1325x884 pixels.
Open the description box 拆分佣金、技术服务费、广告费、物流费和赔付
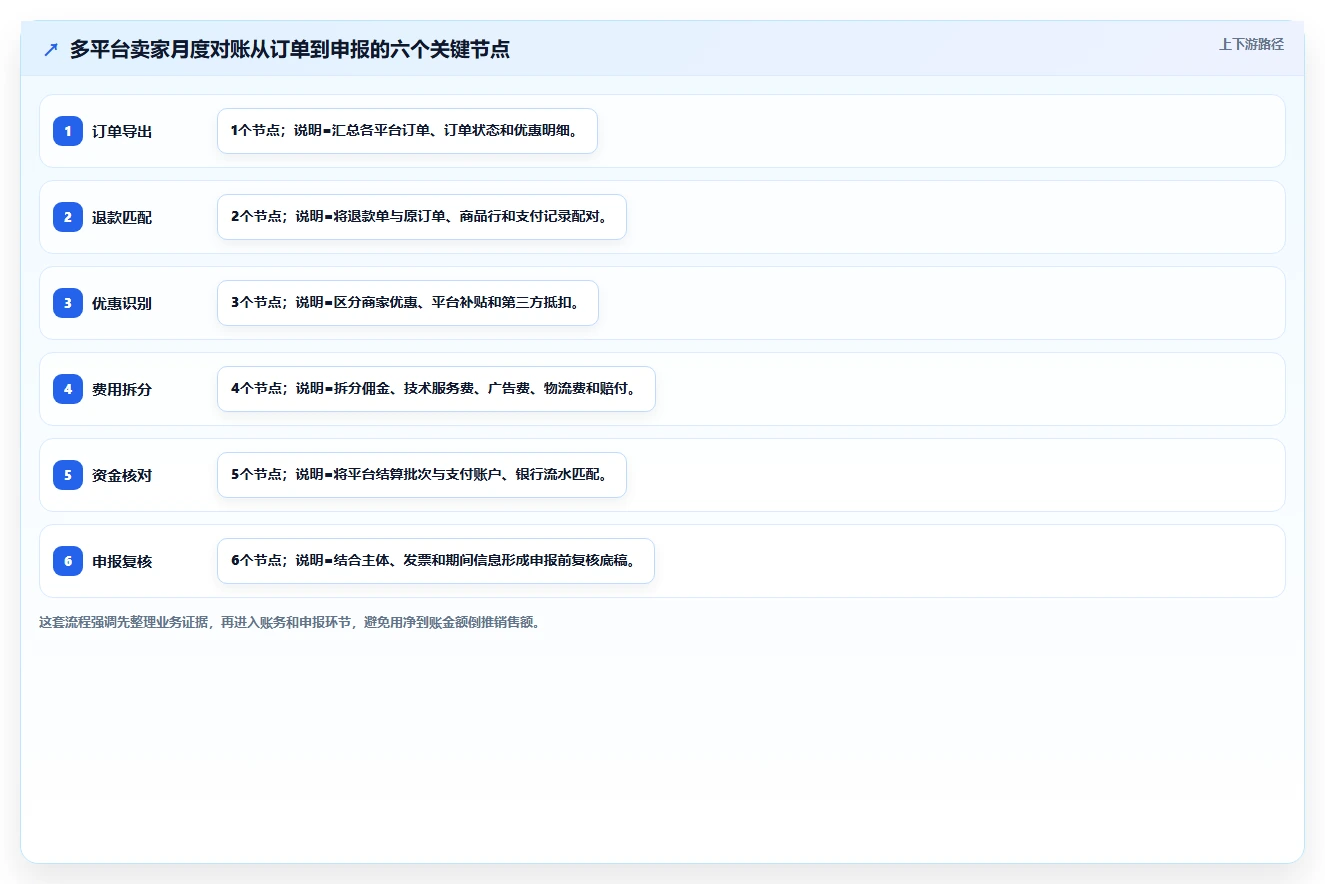point(436,389)
